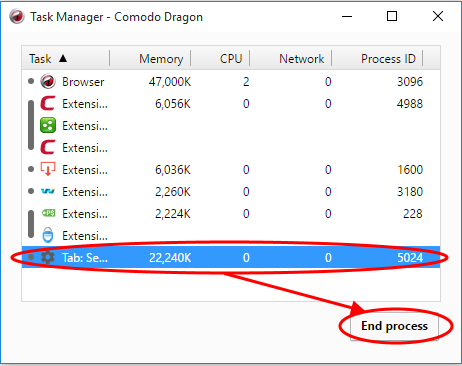
Task: Select the blue shield extension icon
Action: click(x=48, y=235)
